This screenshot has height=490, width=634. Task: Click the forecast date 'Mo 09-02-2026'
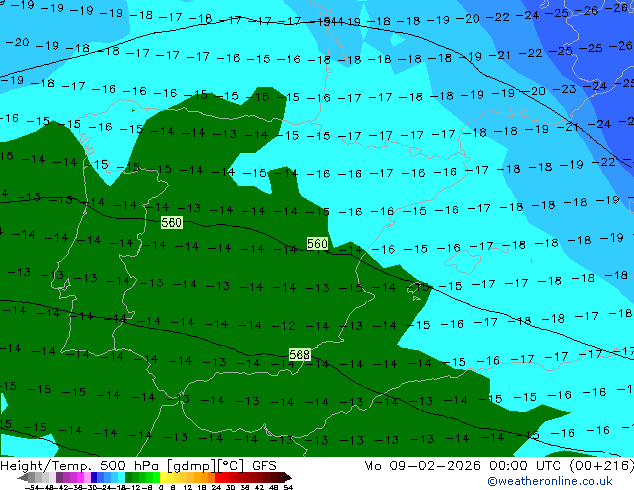coord(422,466)
